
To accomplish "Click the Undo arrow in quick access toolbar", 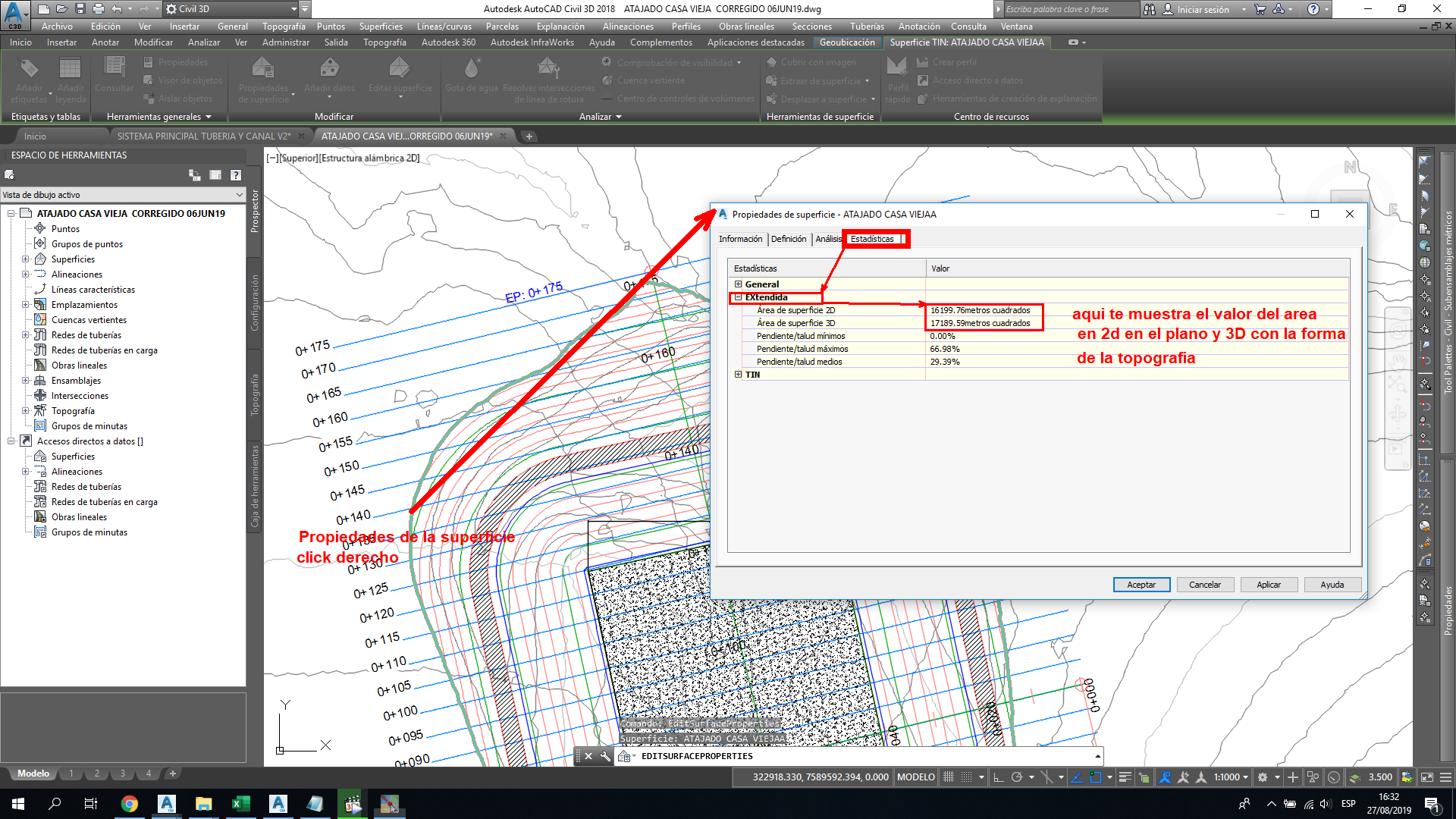I will (116, 9).
